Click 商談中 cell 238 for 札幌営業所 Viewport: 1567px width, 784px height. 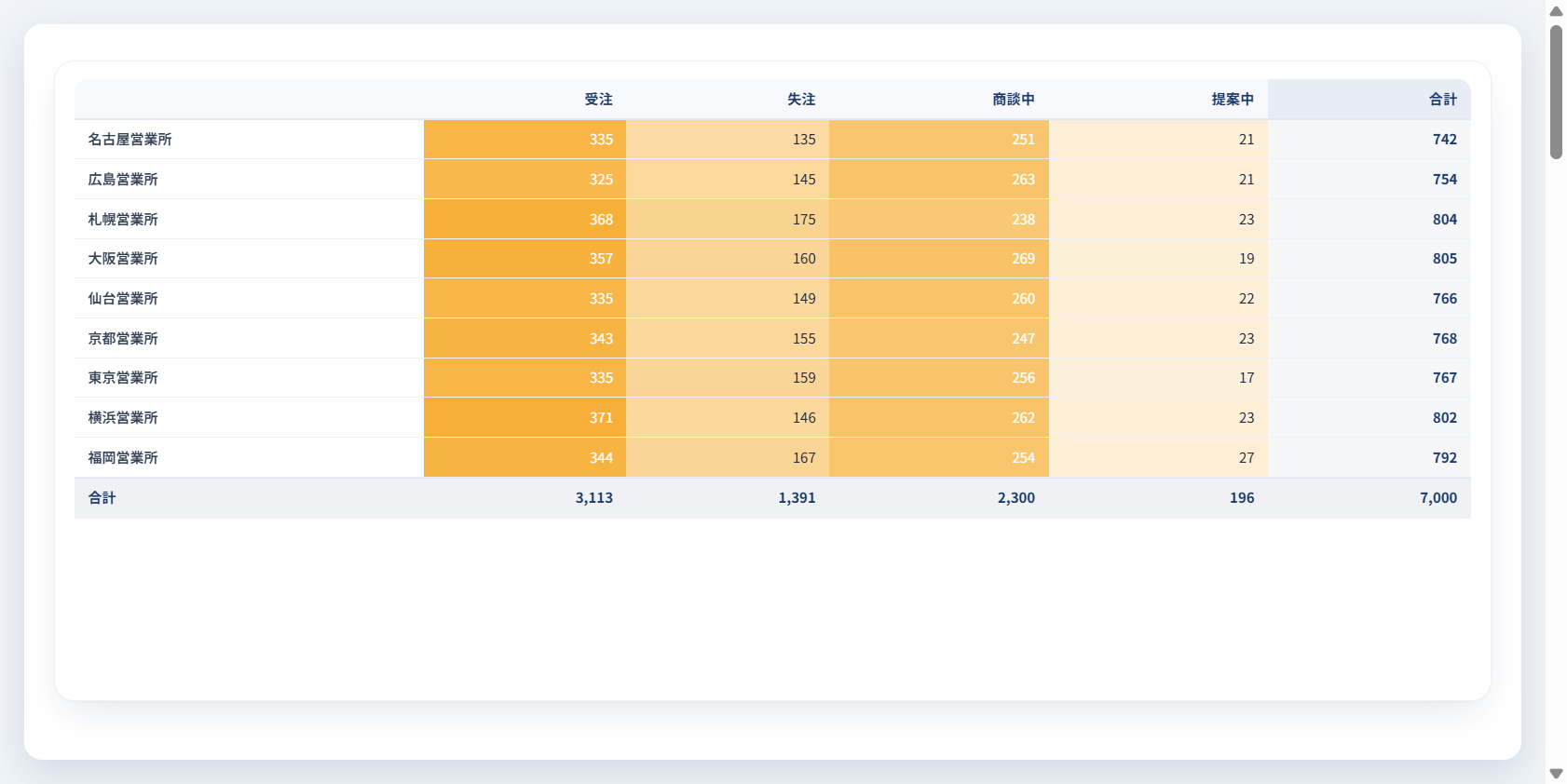939,220
